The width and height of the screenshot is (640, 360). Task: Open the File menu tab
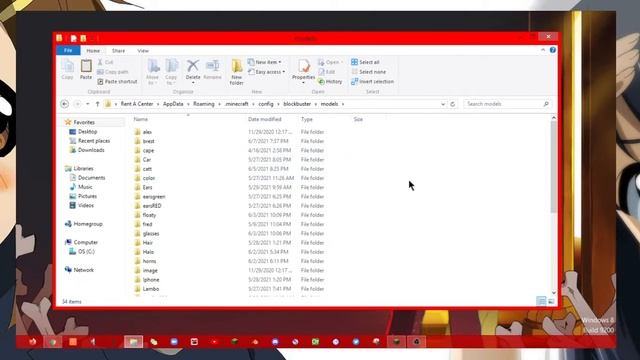[68, 51]
